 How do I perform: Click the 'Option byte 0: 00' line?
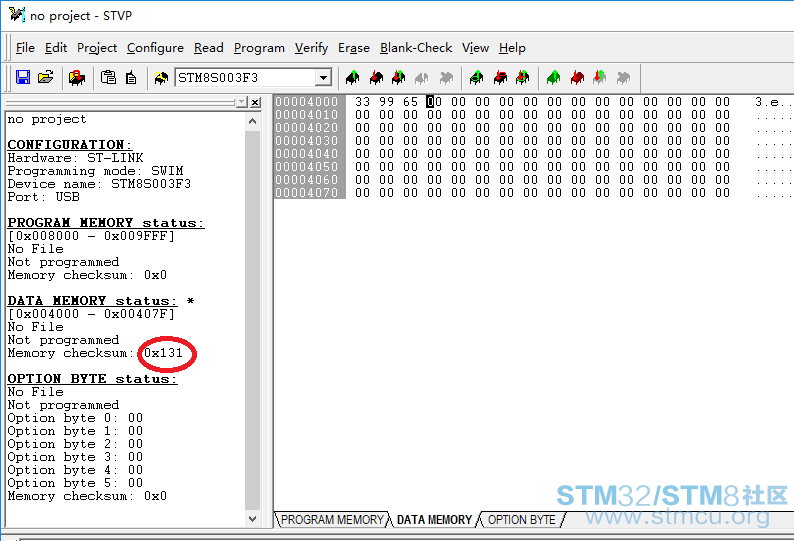tap(75, 418)
